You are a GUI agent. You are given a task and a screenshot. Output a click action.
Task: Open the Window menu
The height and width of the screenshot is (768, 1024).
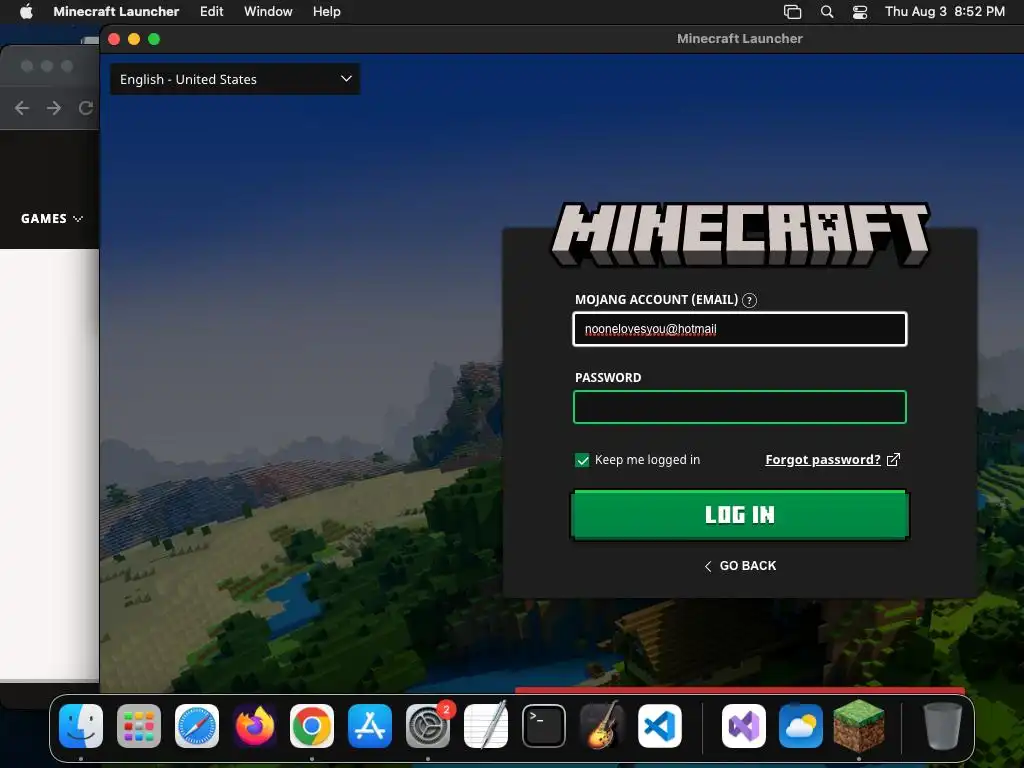pyautogui.click(x=268, y=11)
